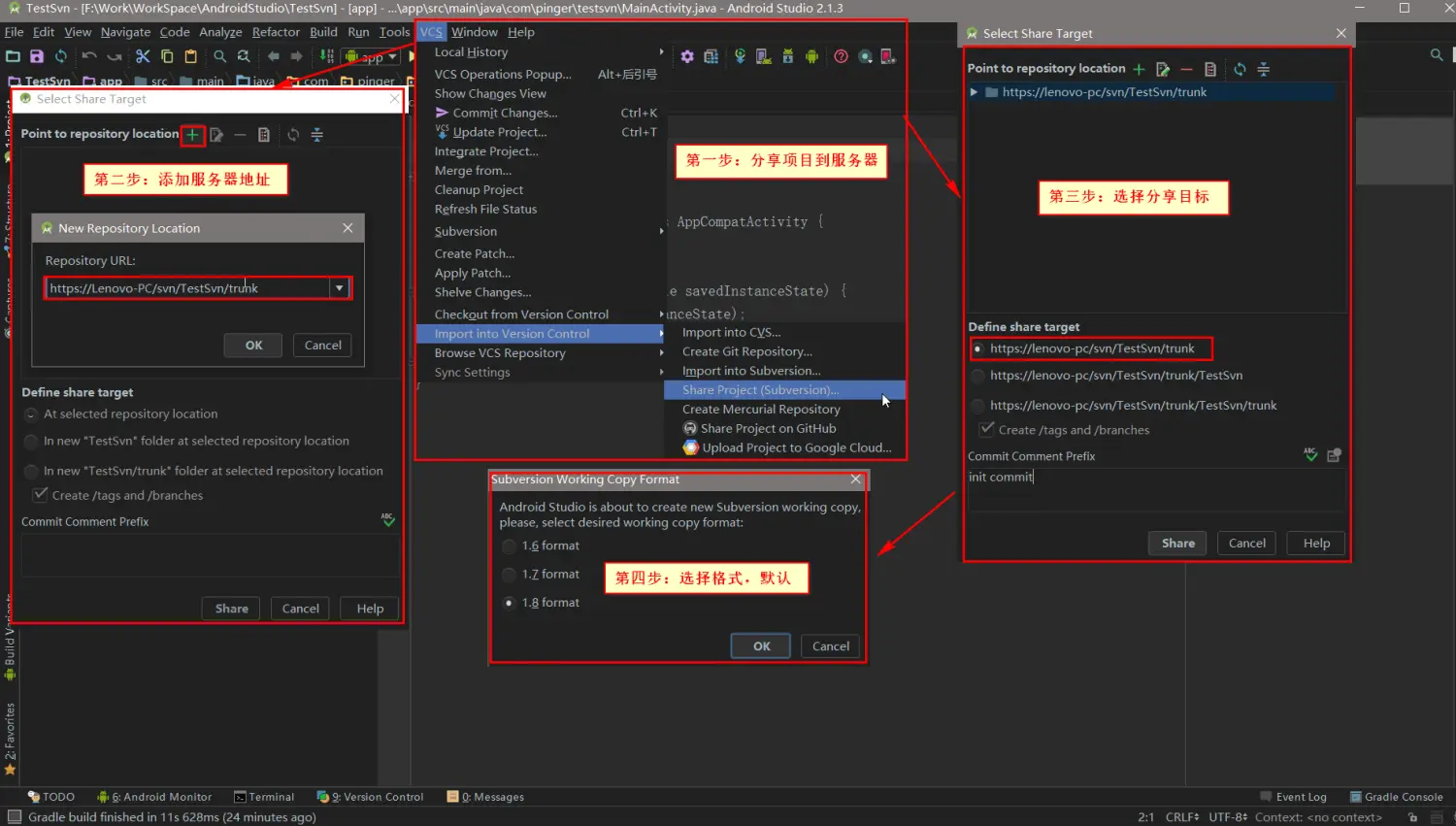Click the Paste clipboard icon
The width and height of the screenshot is (1456, 826).
pyautogui.click(x=191, y=56)
